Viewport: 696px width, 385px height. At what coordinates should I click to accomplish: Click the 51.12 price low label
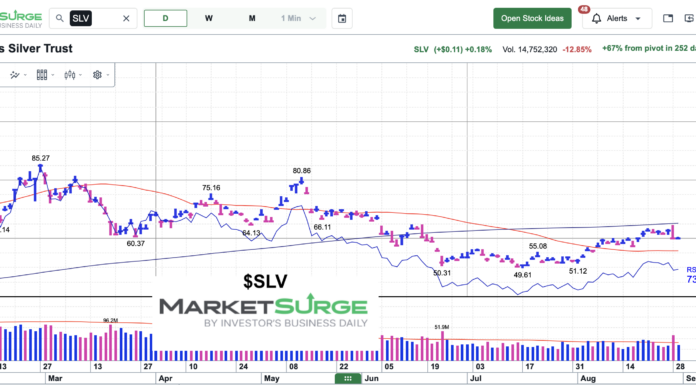point(578,271)
